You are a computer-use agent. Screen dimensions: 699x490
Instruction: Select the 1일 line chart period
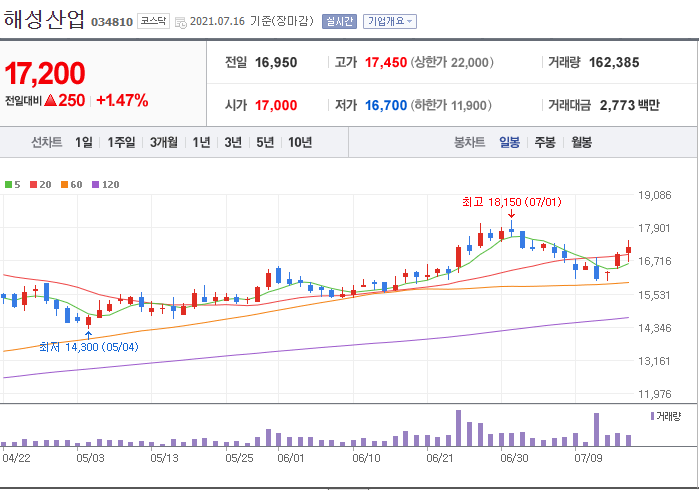(x=83, y=142)
